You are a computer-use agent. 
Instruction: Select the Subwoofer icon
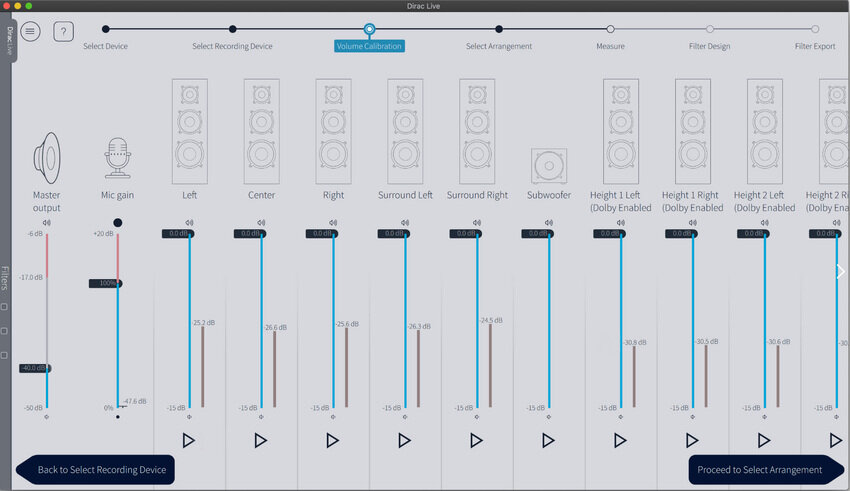pos(549,166)
